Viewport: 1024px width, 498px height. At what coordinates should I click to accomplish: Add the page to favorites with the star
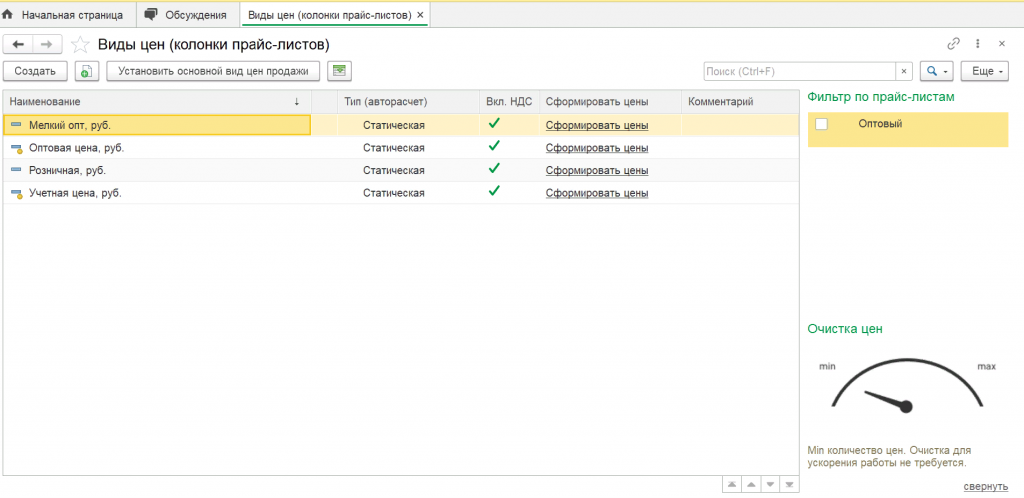coord(80,44)
